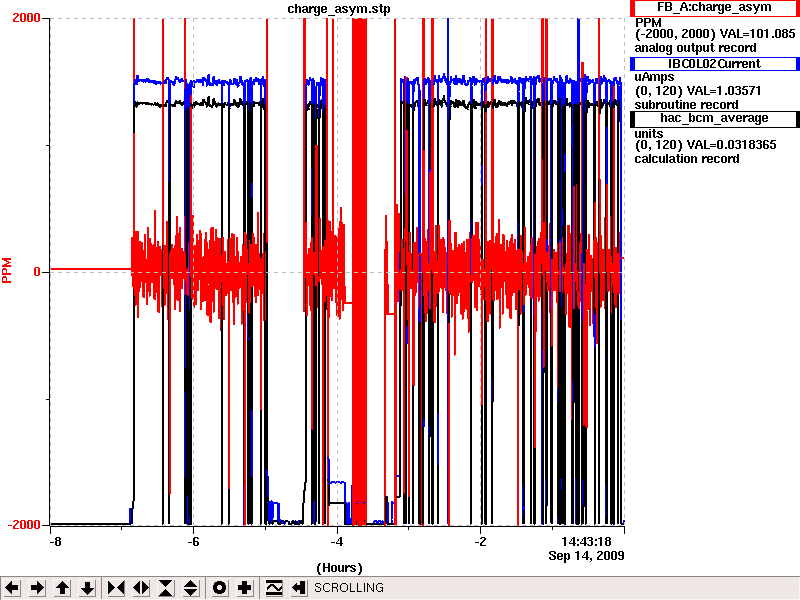Click the -4 tick label on the time axis
800x600 pixels.
point(337,542)
